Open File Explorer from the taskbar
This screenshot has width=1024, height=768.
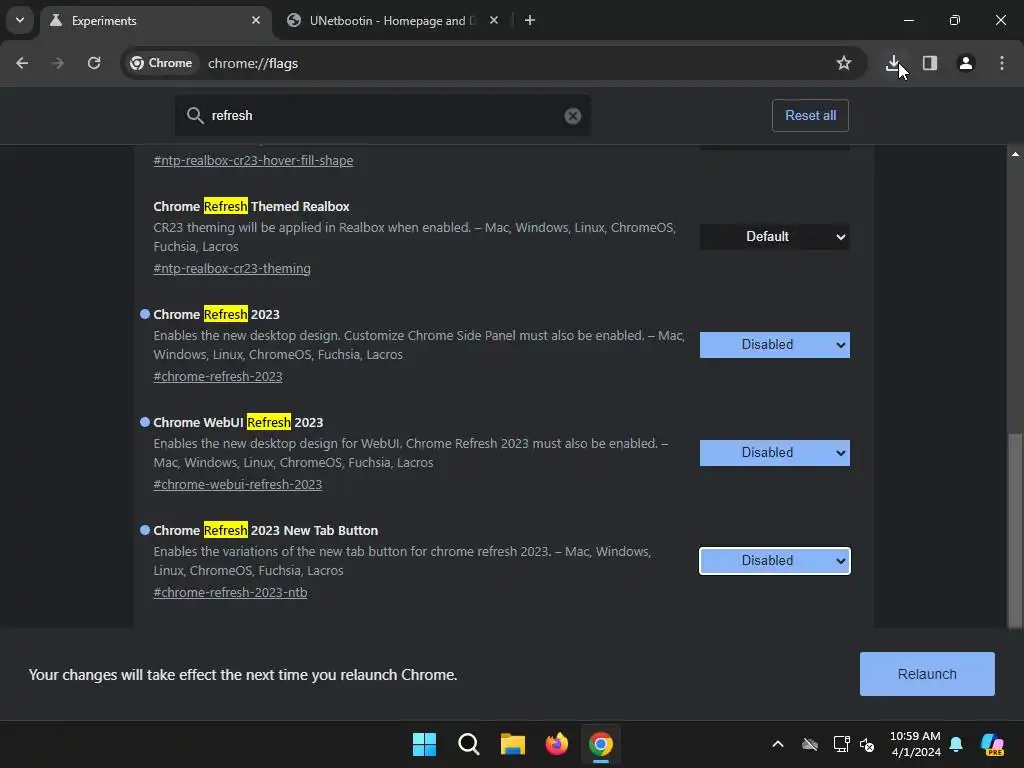click(513, 744)
